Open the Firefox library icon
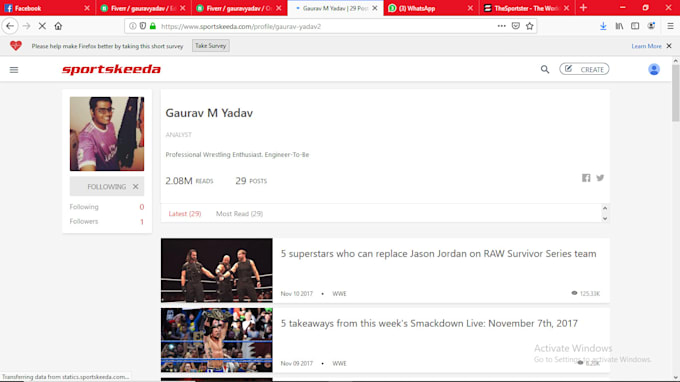Image resolution: width=680 pixels, height=382 pixels. (x=619, y=26)
